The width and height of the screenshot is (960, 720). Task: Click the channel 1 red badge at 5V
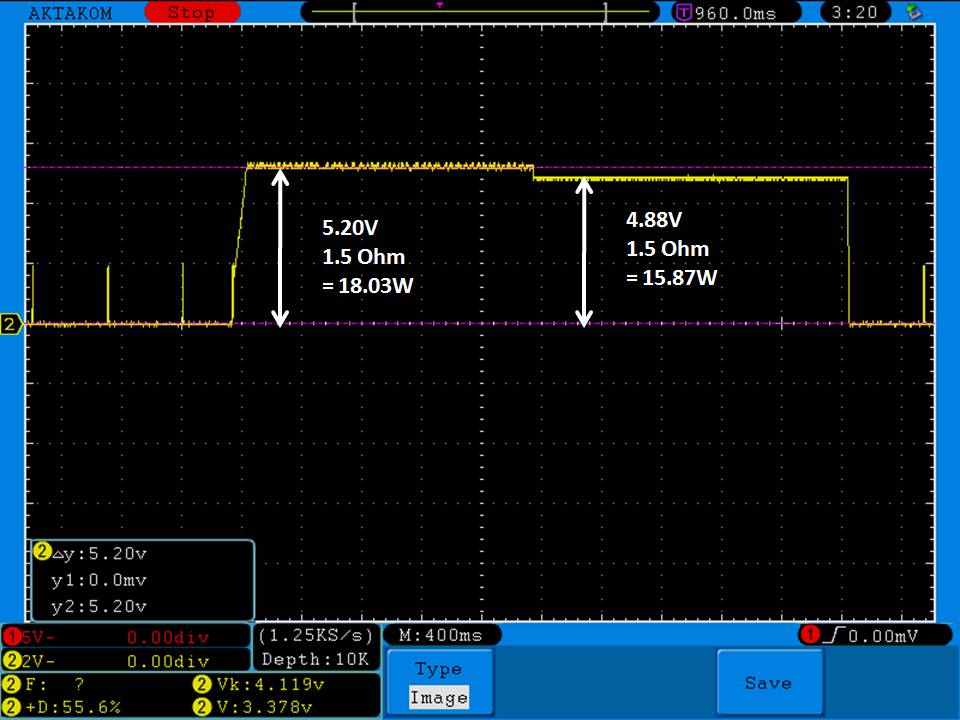tap(12, 636)
